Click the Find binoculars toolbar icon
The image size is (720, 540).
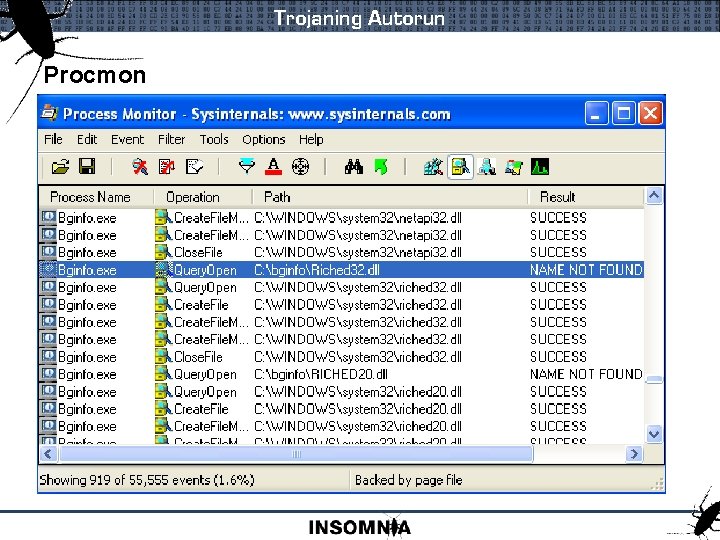[x=354, y=167]
